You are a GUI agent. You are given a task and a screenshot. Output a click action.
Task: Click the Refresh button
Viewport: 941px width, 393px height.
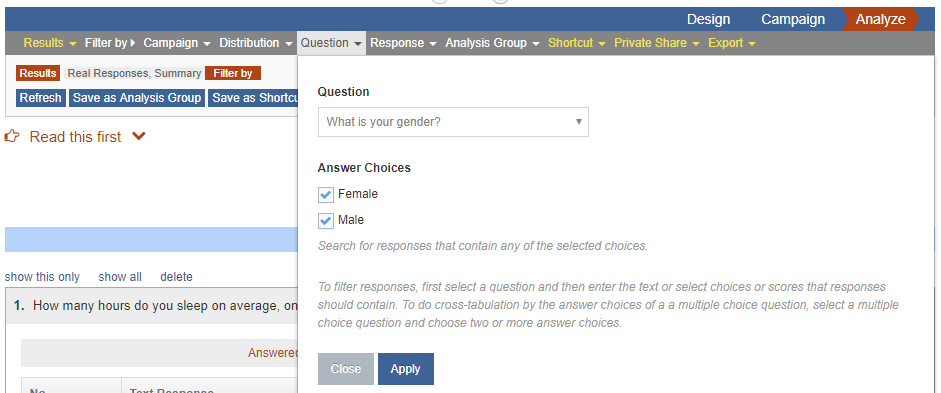point(41,98)
